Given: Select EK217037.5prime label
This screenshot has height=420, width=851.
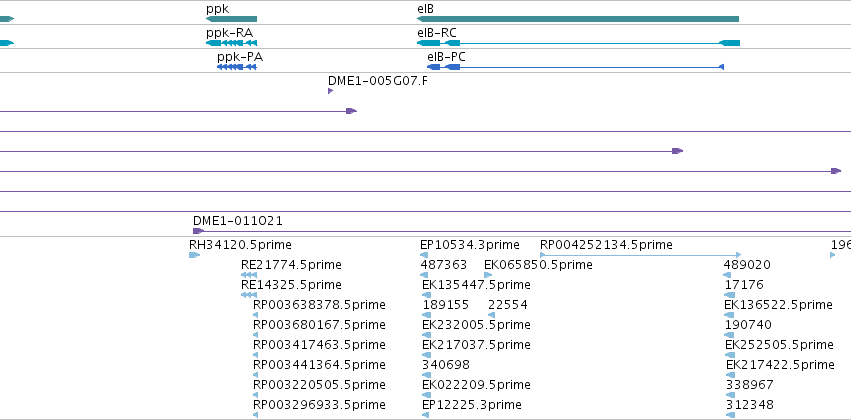Looking at the screenshot, I should click(476, 345).
